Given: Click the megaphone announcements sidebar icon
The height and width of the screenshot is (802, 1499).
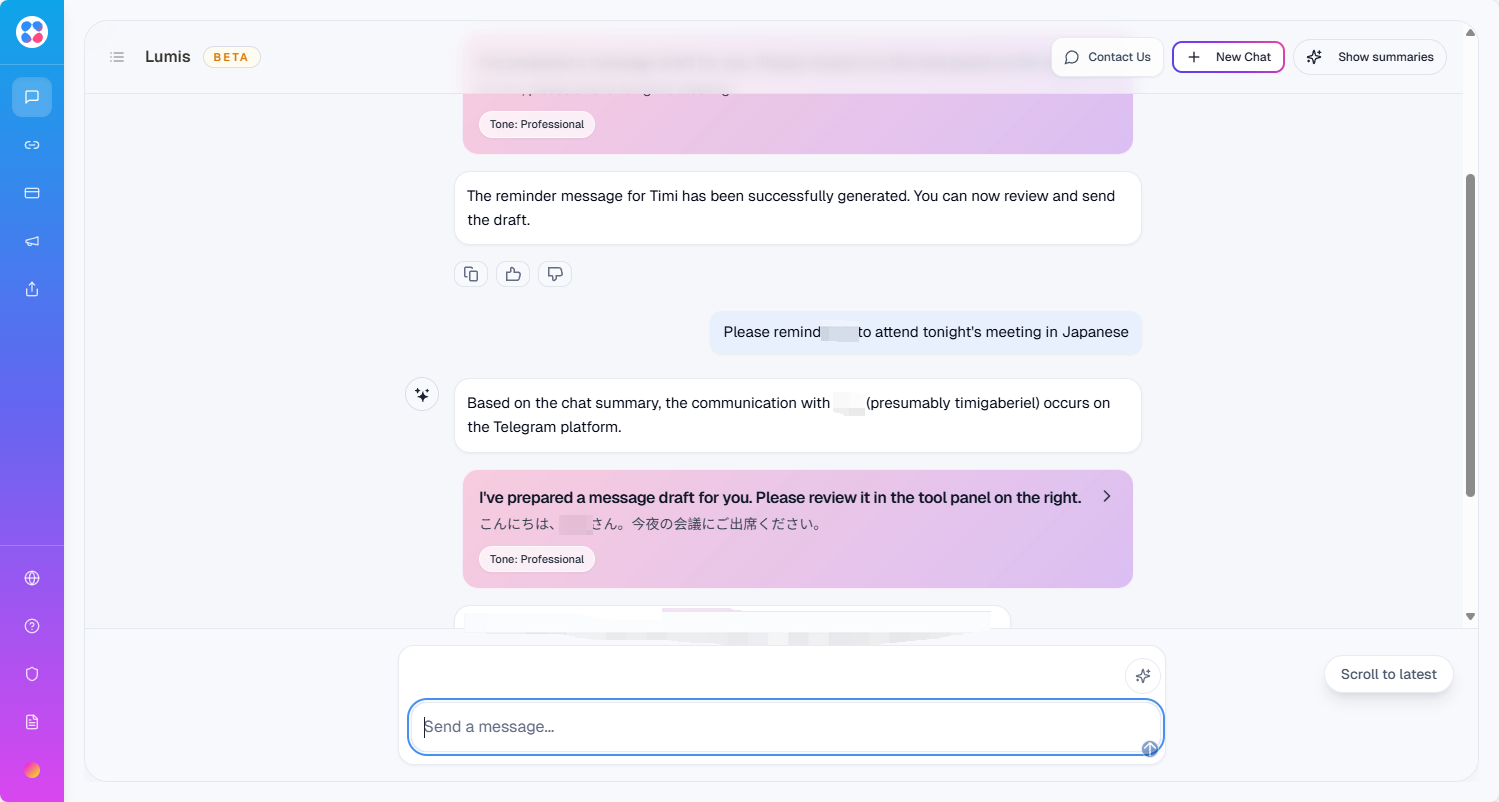Looking at the screenshot, I should click(x=32, y=241).
